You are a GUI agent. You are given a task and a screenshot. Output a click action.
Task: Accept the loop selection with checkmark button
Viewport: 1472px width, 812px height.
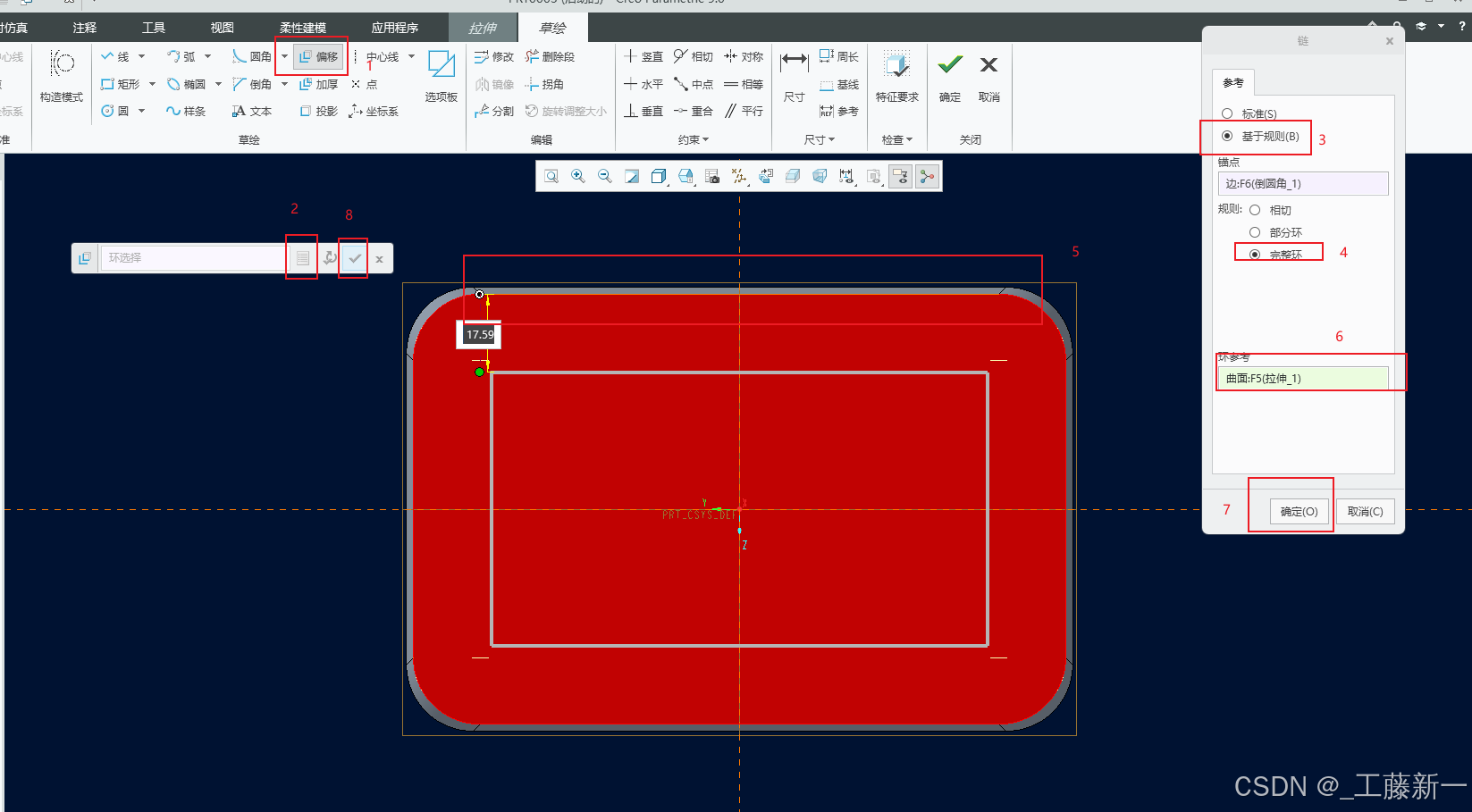(355, 258)
